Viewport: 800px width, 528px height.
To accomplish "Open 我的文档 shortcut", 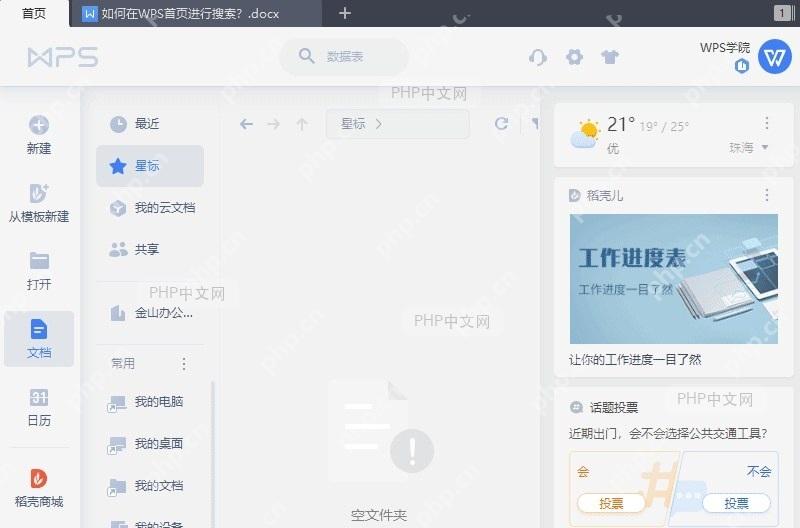I will point(150,486).
